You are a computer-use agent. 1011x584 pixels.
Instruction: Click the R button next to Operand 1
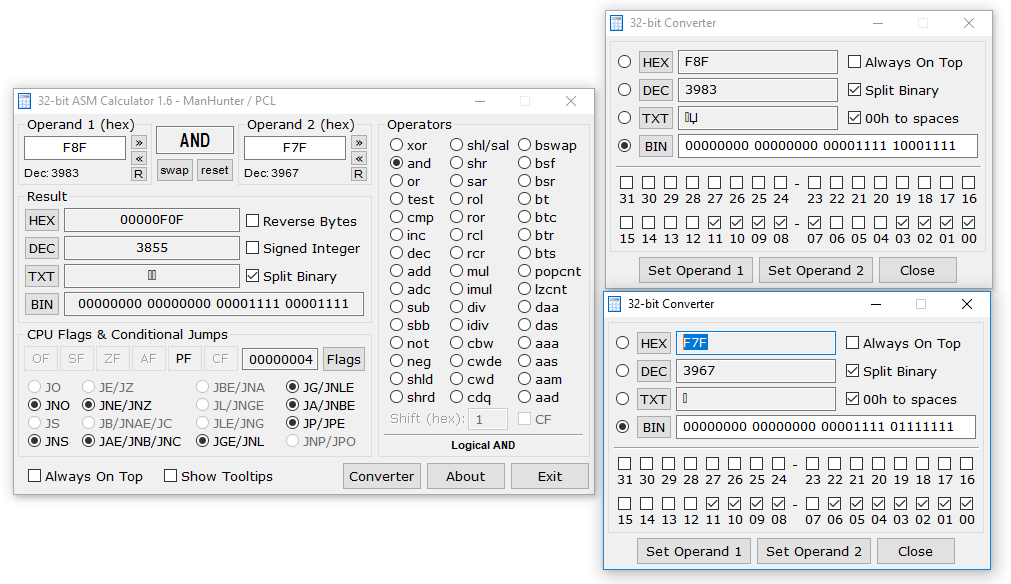[x=139, y=174]
